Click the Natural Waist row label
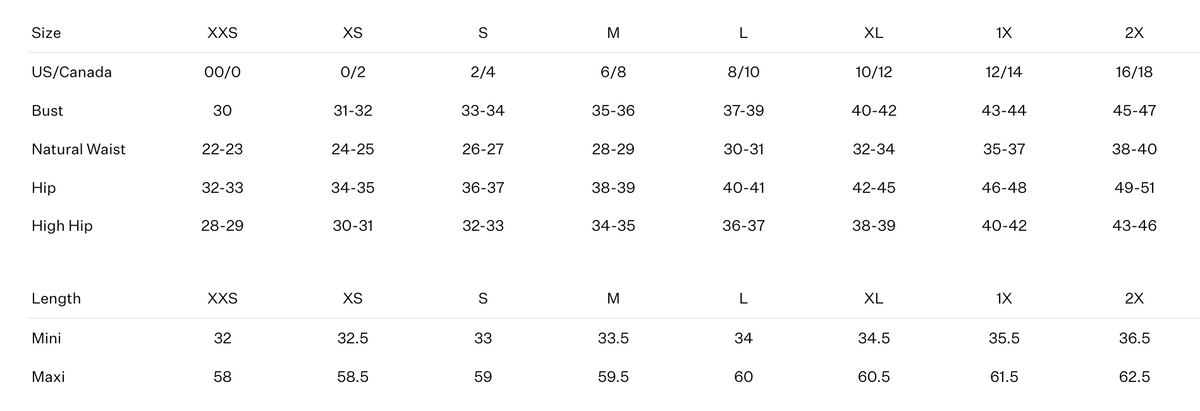This screenshot has height=411, width=1200. pyautogui.click(x=78, y=149)
